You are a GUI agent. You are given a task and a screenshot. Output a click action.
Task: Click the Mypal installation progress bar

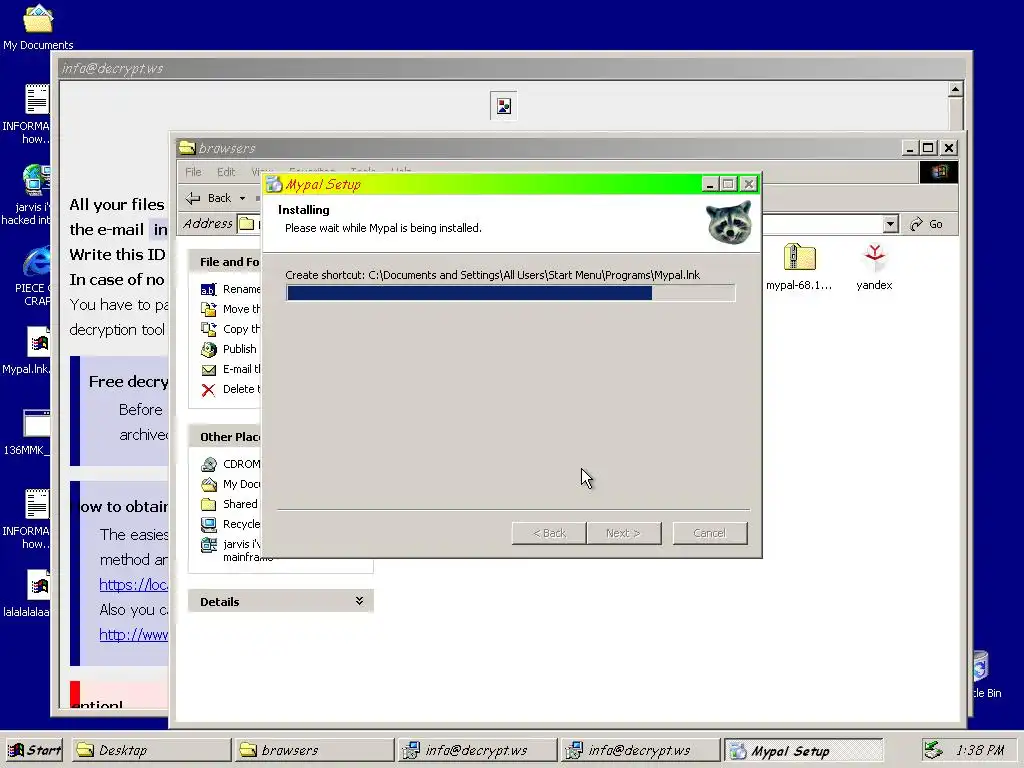511,293
